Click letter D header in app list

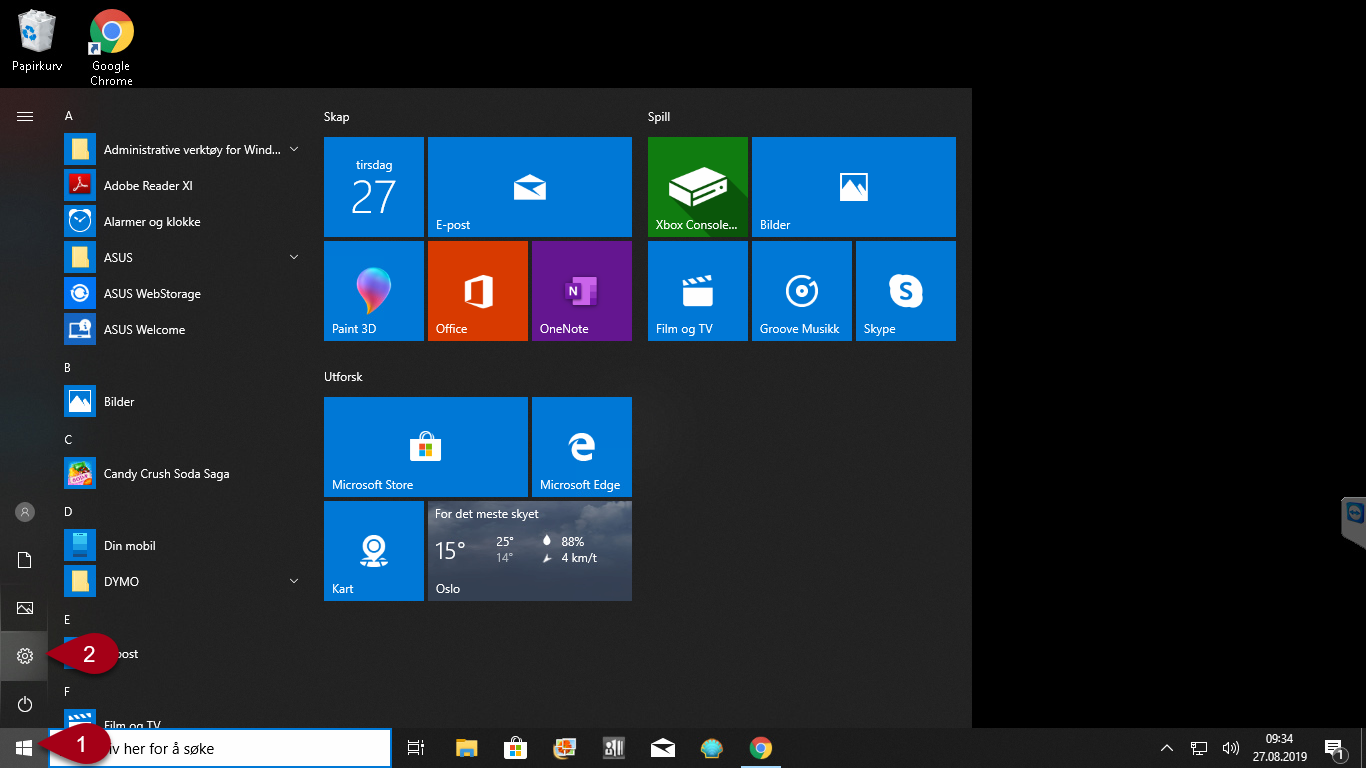pos(68,512)
